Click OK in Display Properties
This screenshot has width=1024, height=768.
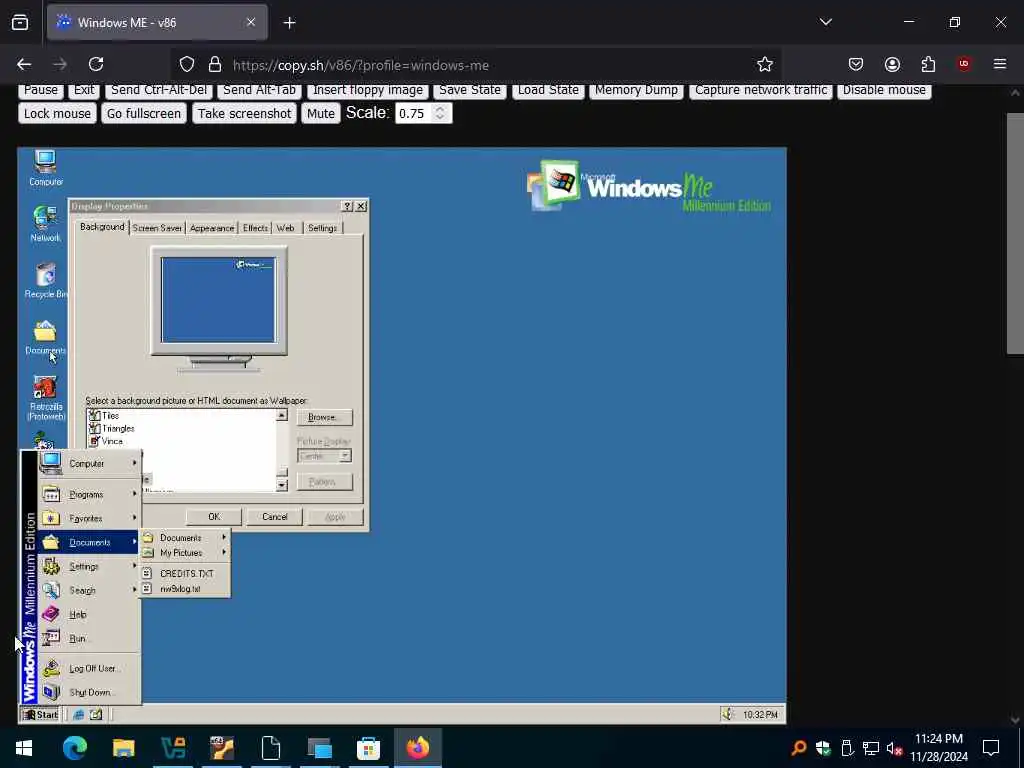214,517
